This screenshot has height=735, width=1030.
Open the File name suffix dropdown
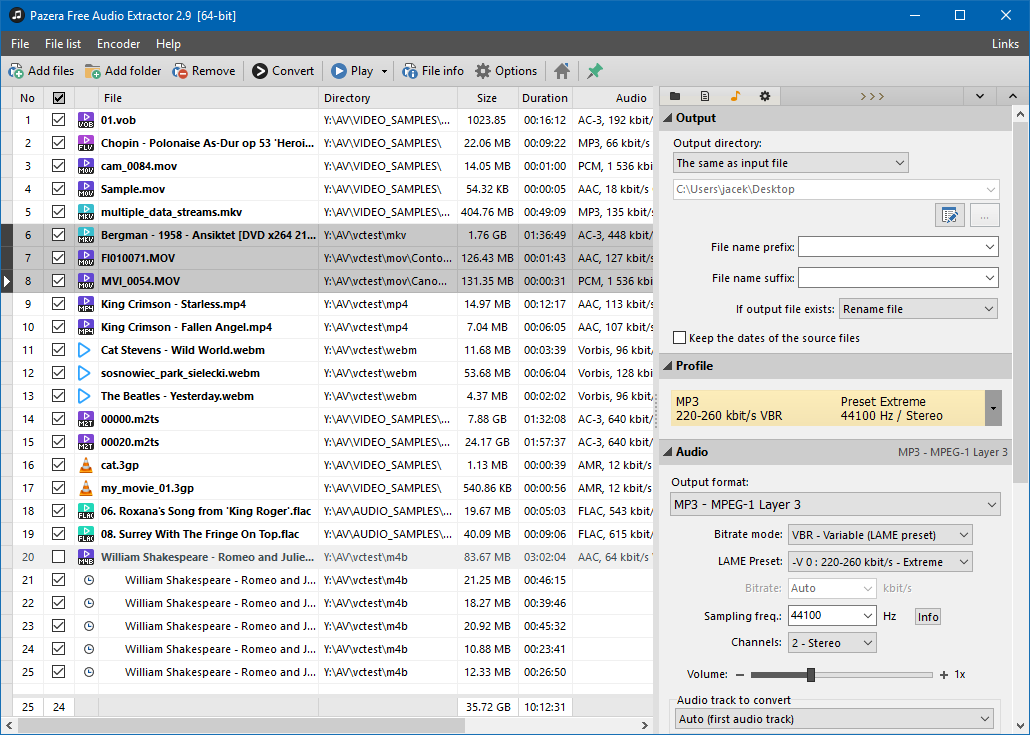pyautogui.click(x=989, y=278)
